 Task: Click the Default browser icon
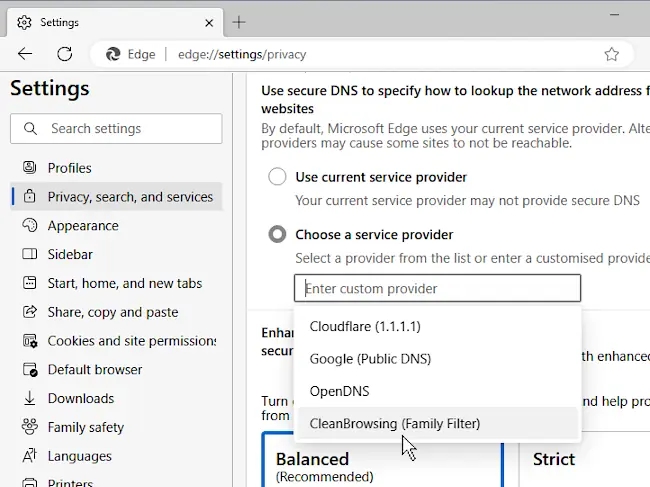pos(30,369)
